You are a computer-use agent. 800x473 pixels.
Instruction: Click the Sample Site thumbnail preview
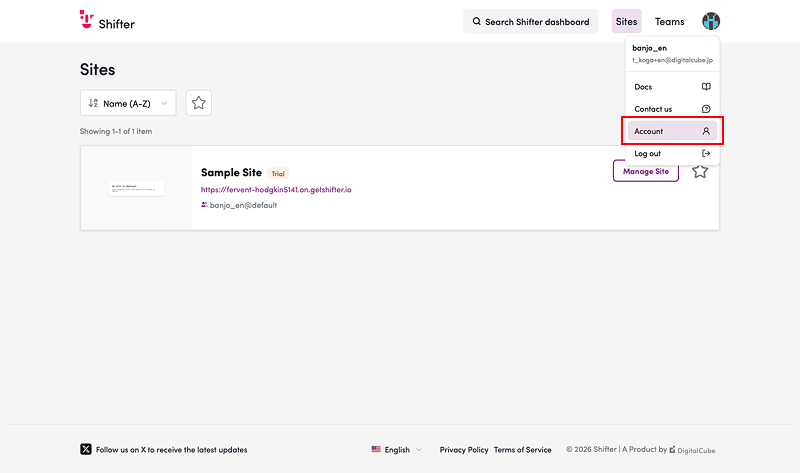click(x=136, y=188)
